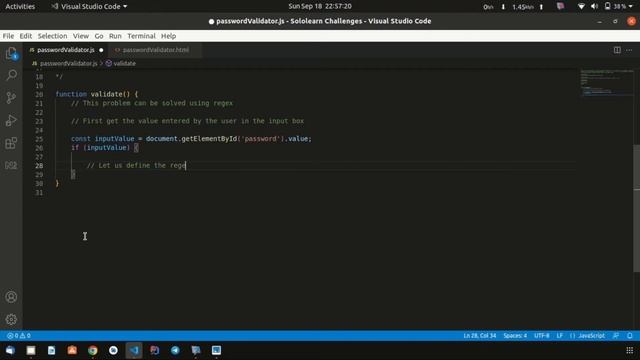Image resolution: width=640 pixels, height=360 pixels.
Task: Open the Edit menu
Action: tap(26, 36)
